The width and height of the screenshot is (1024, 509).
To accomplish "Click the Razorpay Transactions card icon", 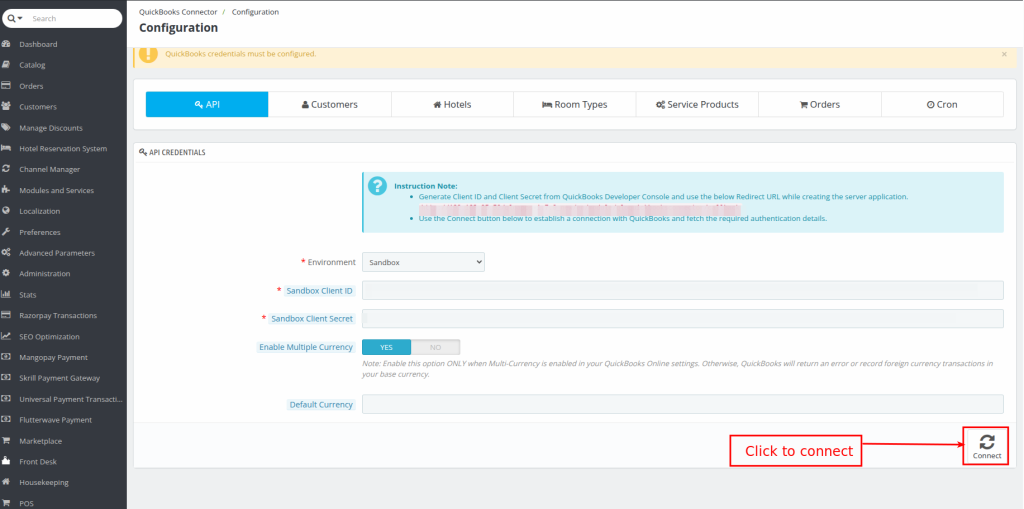I will pos(6,315).
